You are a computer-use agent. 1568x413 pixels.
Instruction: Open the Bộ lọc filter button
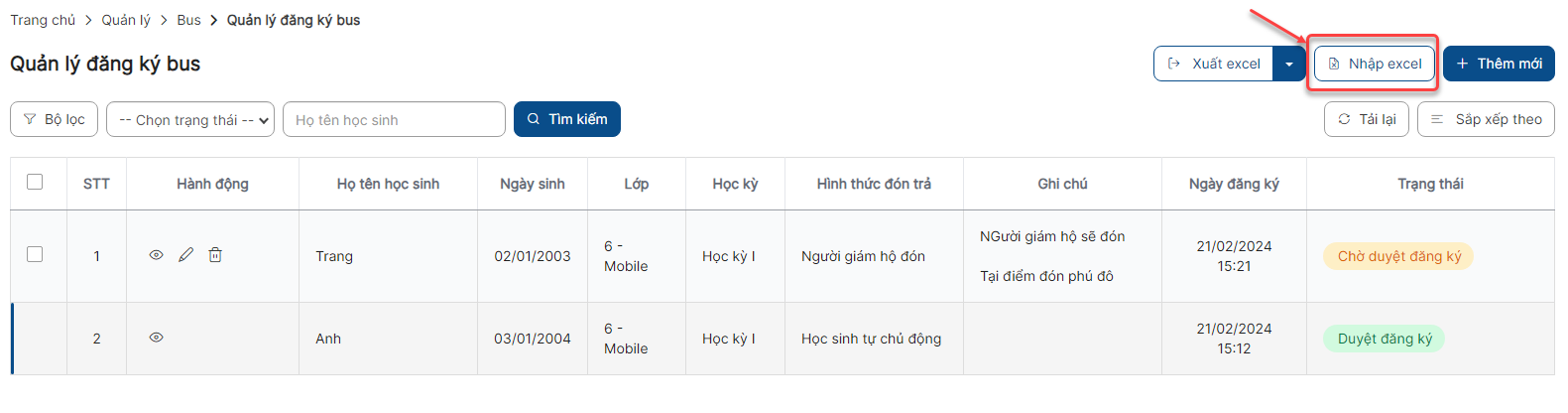[54, 119]
